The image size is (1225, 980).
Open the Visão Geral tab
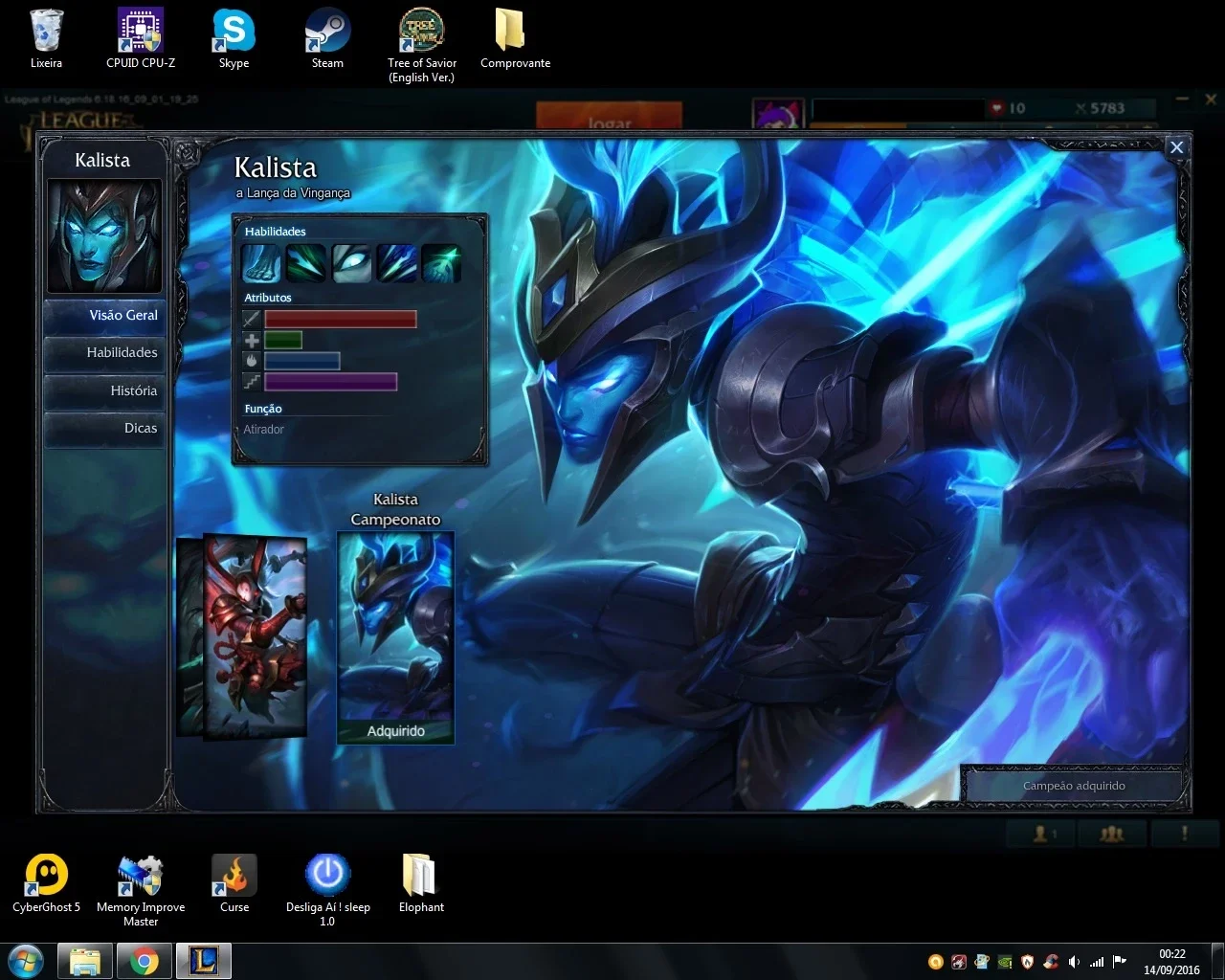(x=105, y=316)
